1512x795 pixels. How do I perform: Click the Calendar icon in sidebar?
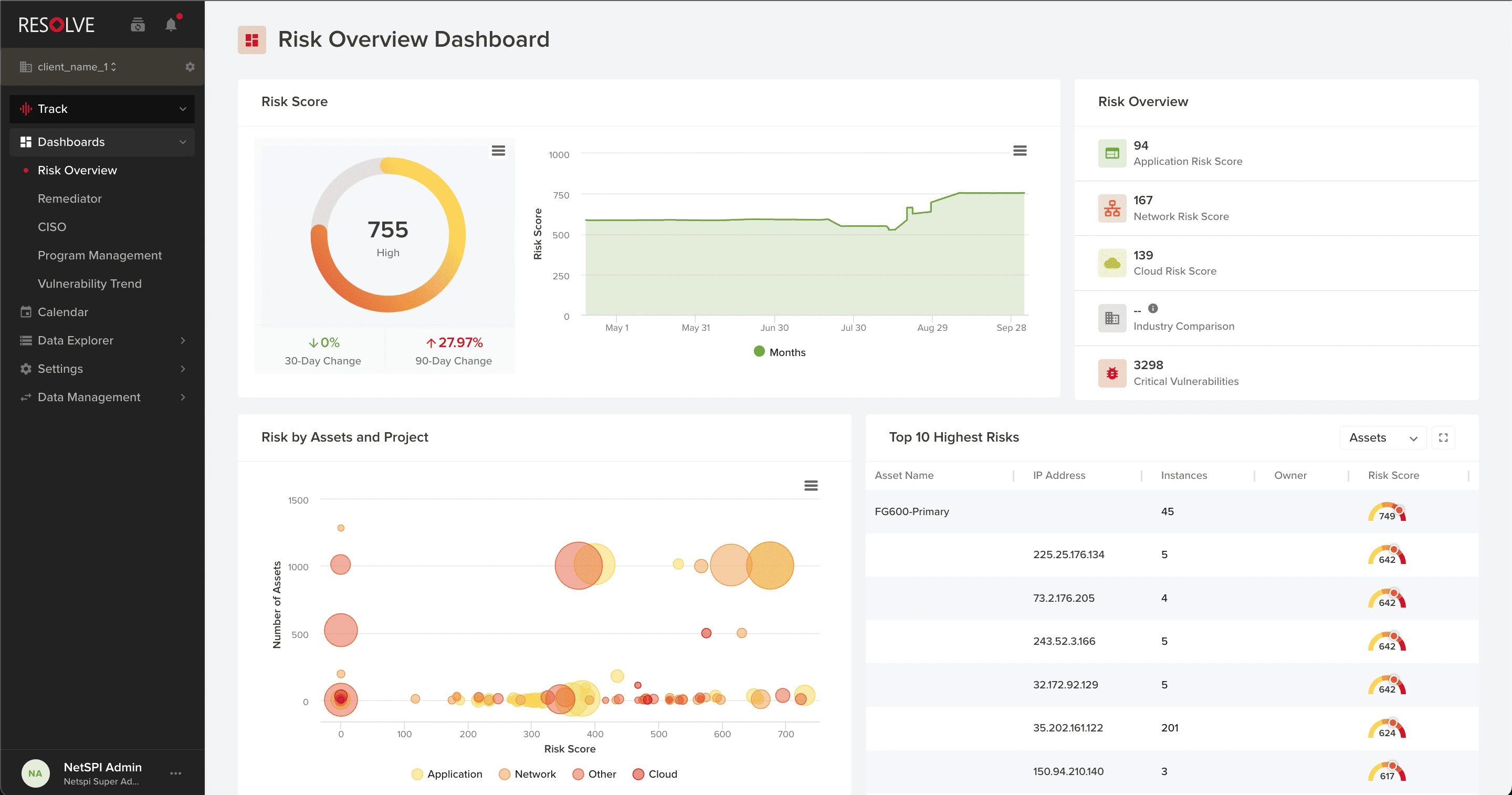coord(26,312)
